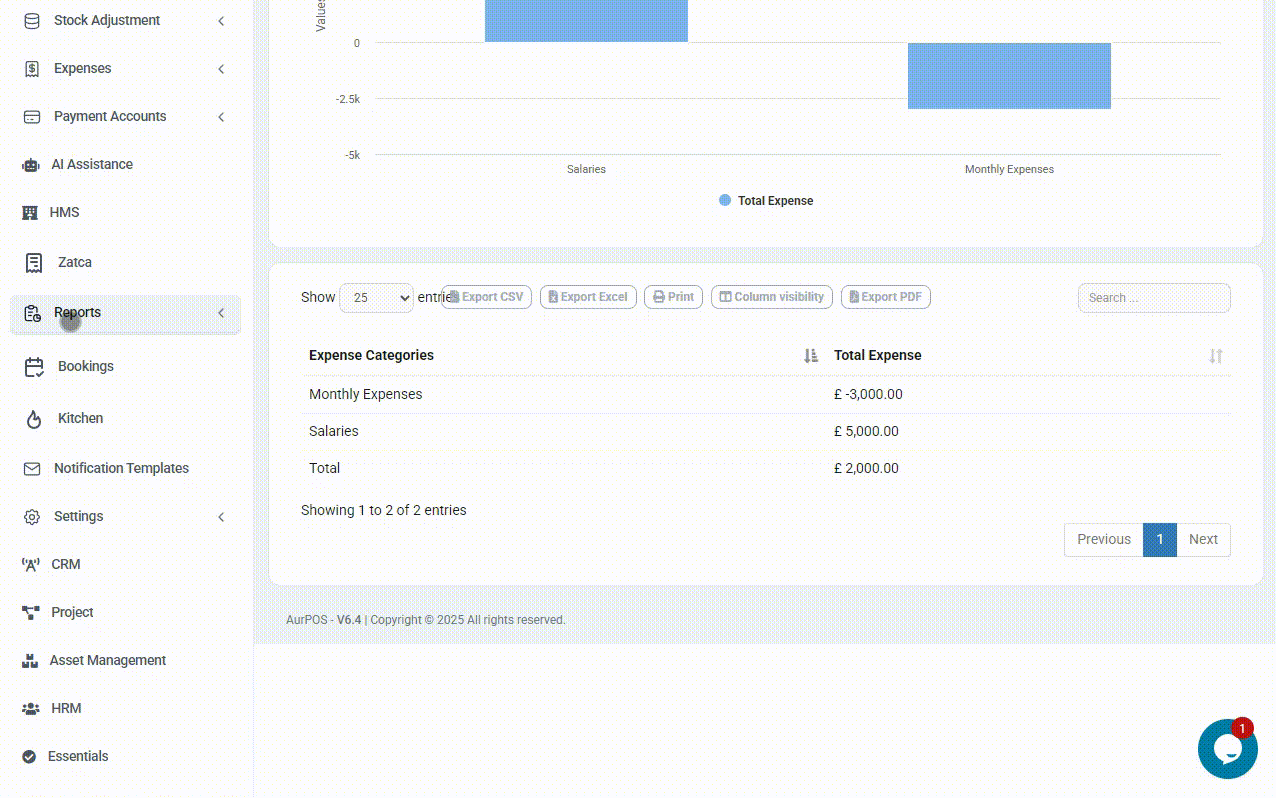Click the £ 5,000.00 value
1276x798 pixels.
coord(866,431)
